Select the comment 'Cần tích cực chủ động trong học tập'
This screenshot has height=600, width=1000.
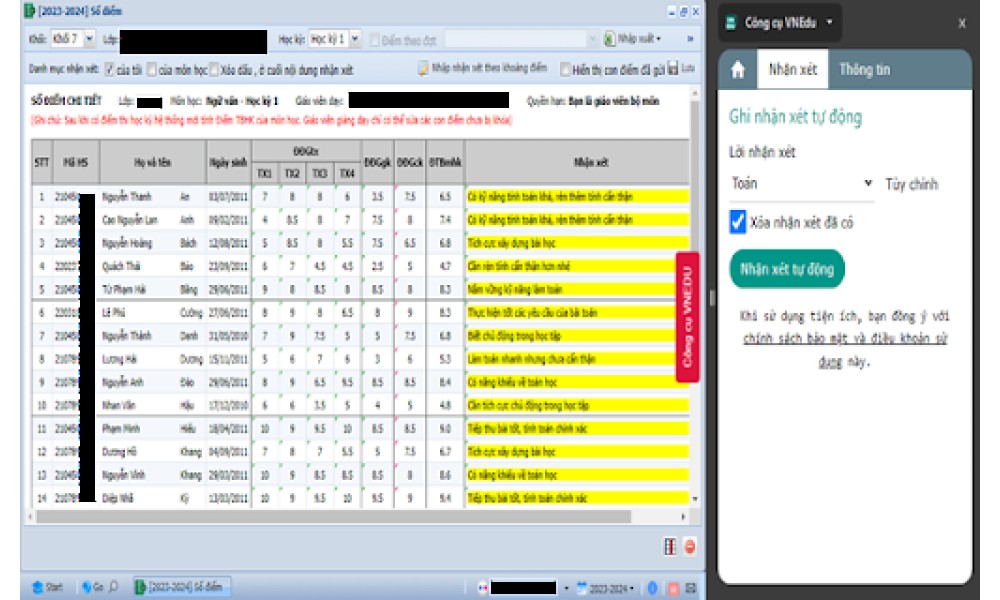(529, 405)
